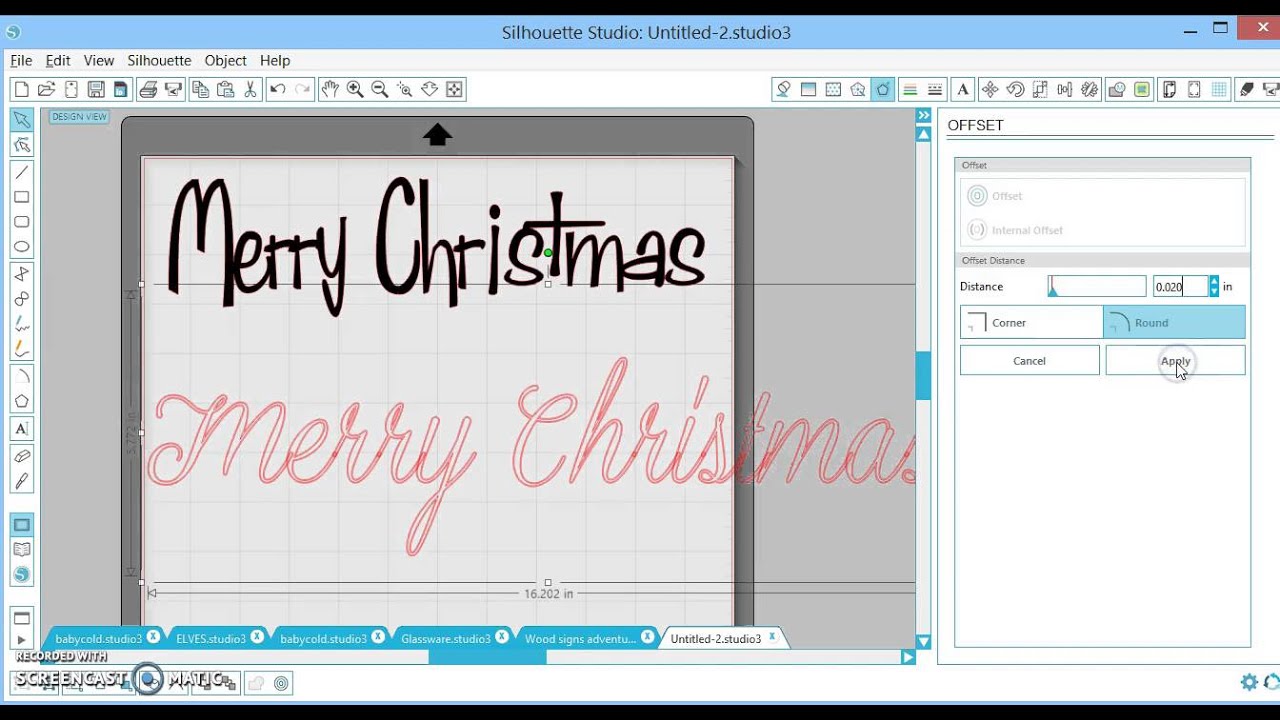1280x720 pixels.
Task: Click the Fit to Window icon
Action: click(454, 89)
